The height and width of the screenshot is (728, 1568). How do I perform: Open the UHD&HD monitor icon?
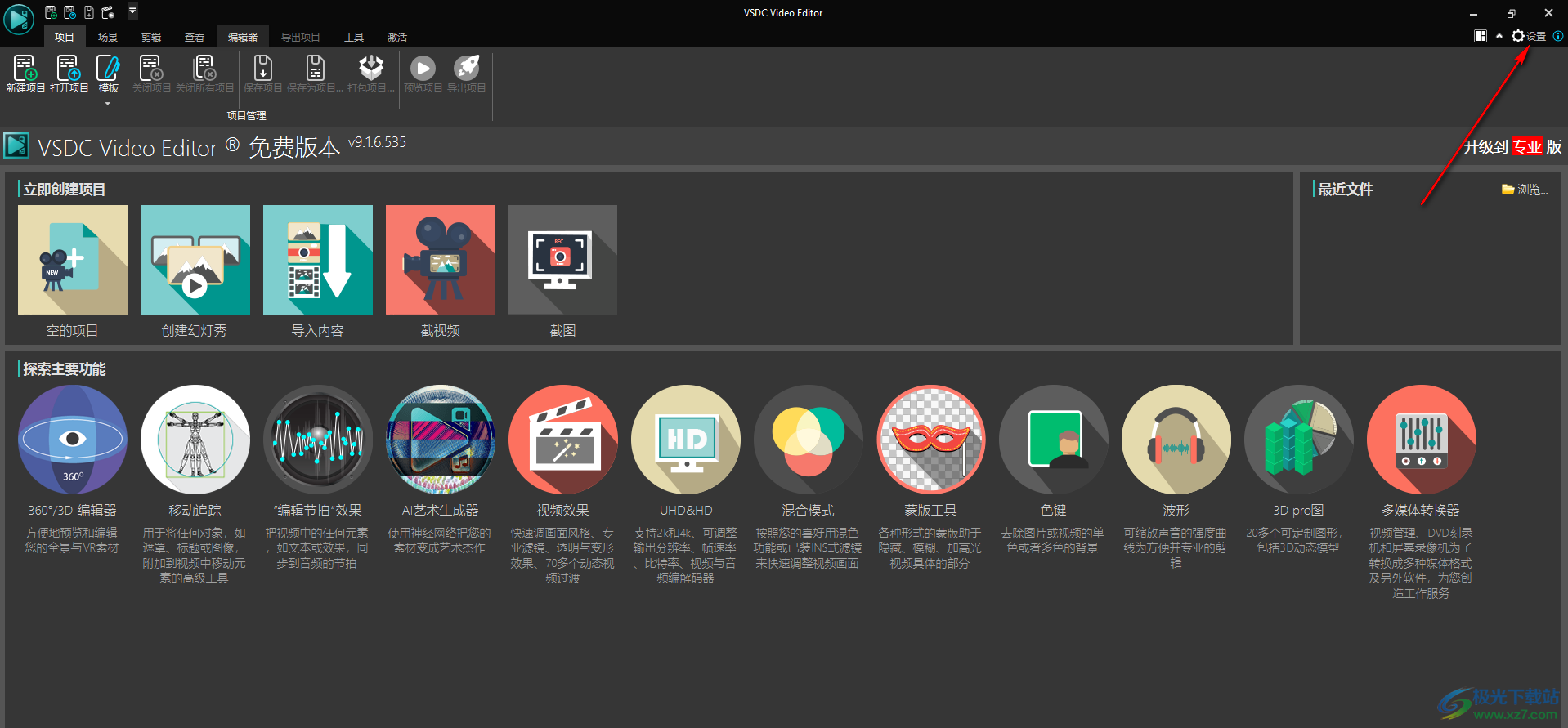pos(686,440)
